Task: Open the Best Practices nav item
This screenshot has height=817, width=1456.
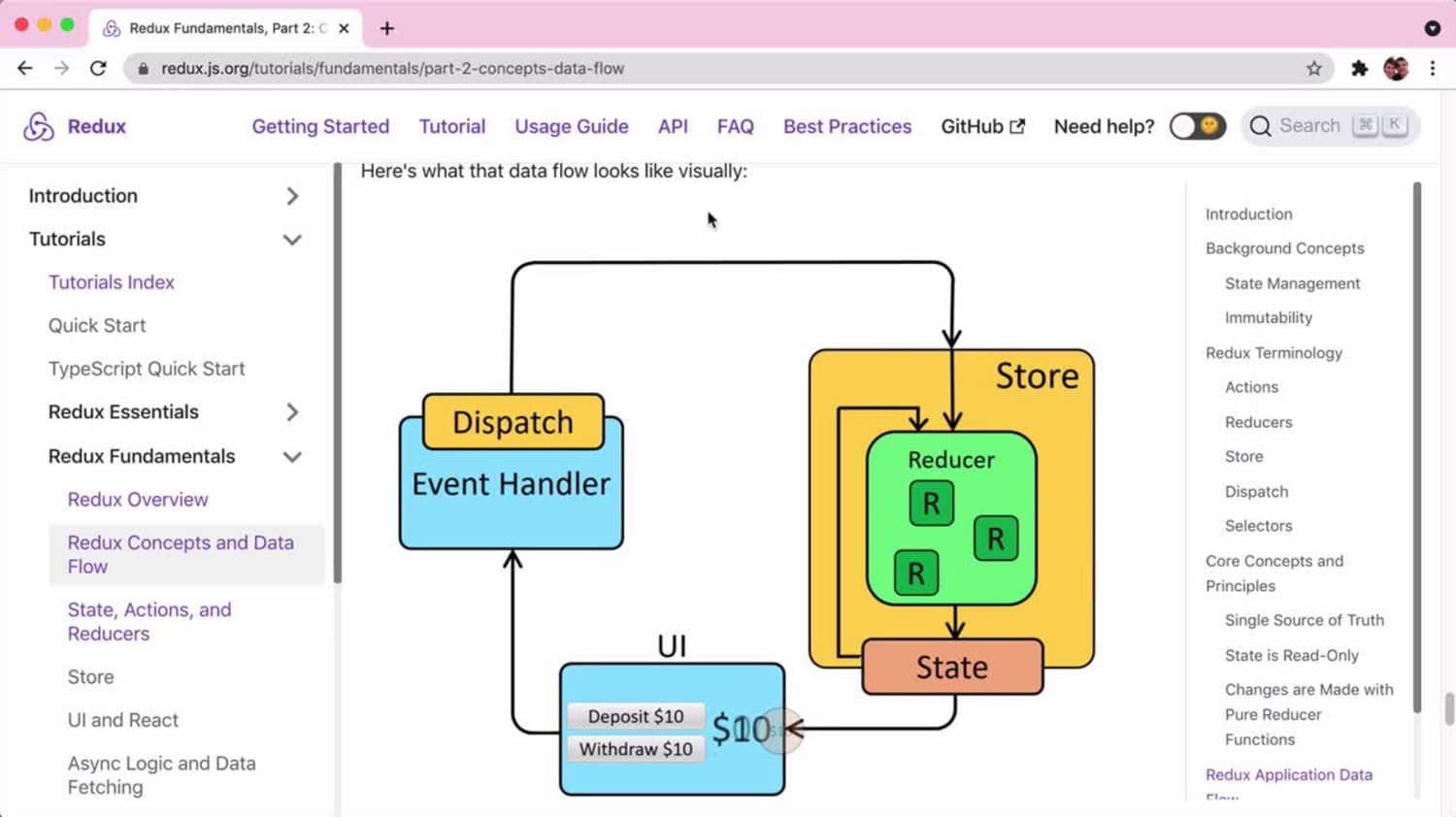Action: (x=846, y=126)
